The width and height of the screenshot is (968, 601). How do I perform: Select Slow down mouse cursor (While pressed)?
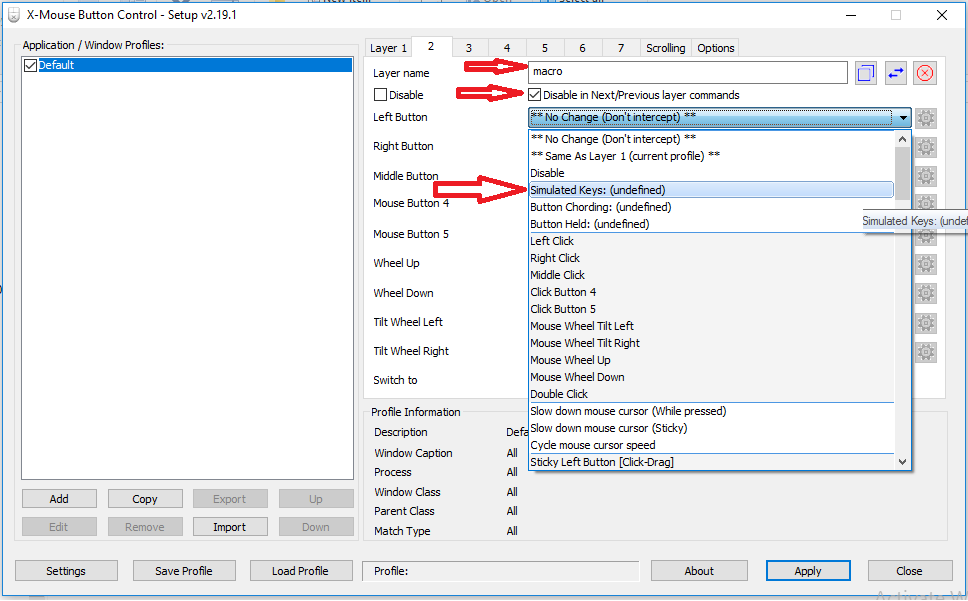click(711, 411)
